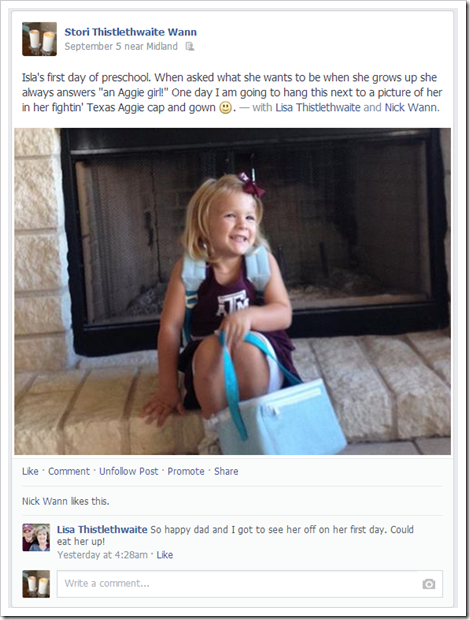
Task: Click the Promote link
Action: 186,471
